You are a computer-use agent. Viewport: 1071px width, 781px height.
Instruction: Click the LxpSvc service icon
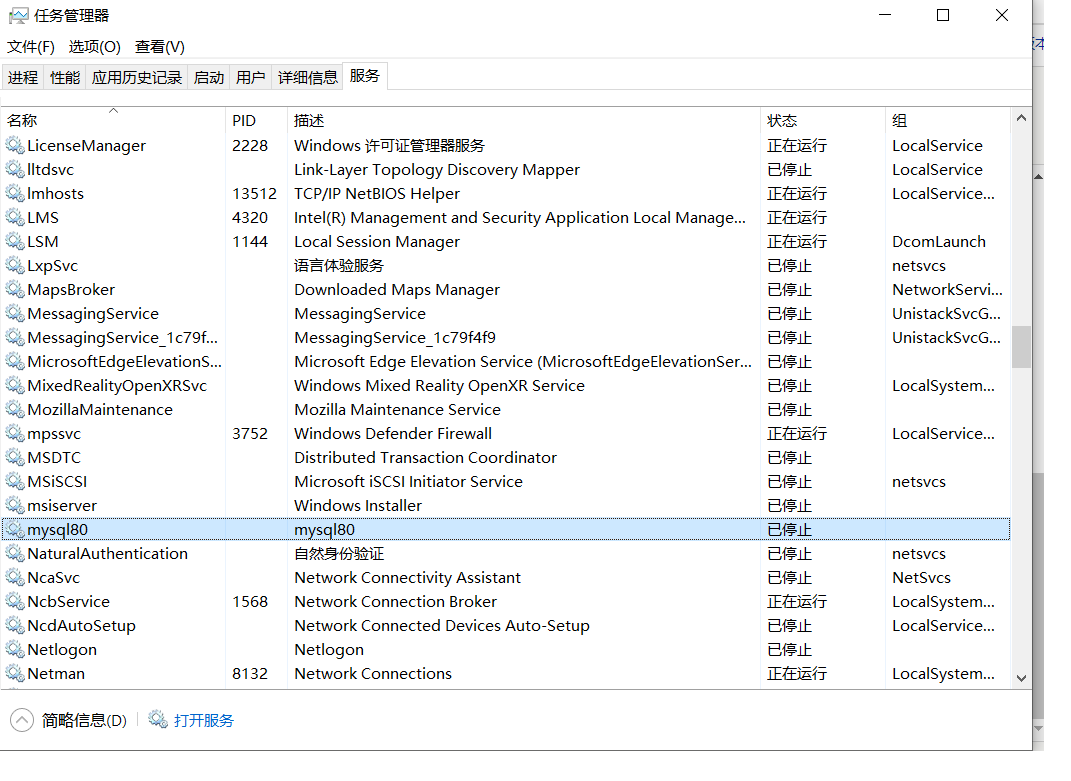point(15,265)
